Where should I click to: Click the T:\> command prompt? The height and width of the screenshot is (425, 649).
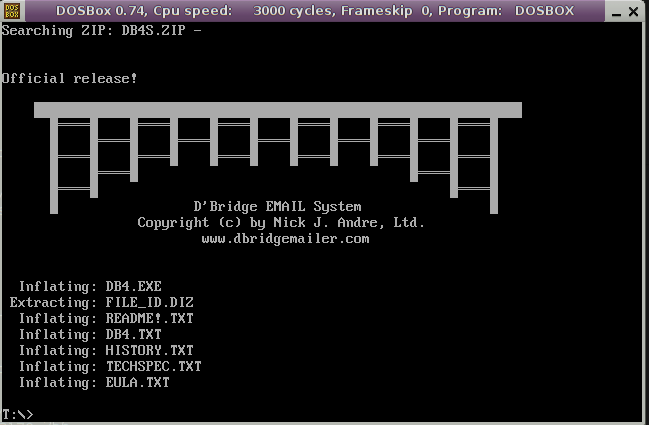coord(17,414)
